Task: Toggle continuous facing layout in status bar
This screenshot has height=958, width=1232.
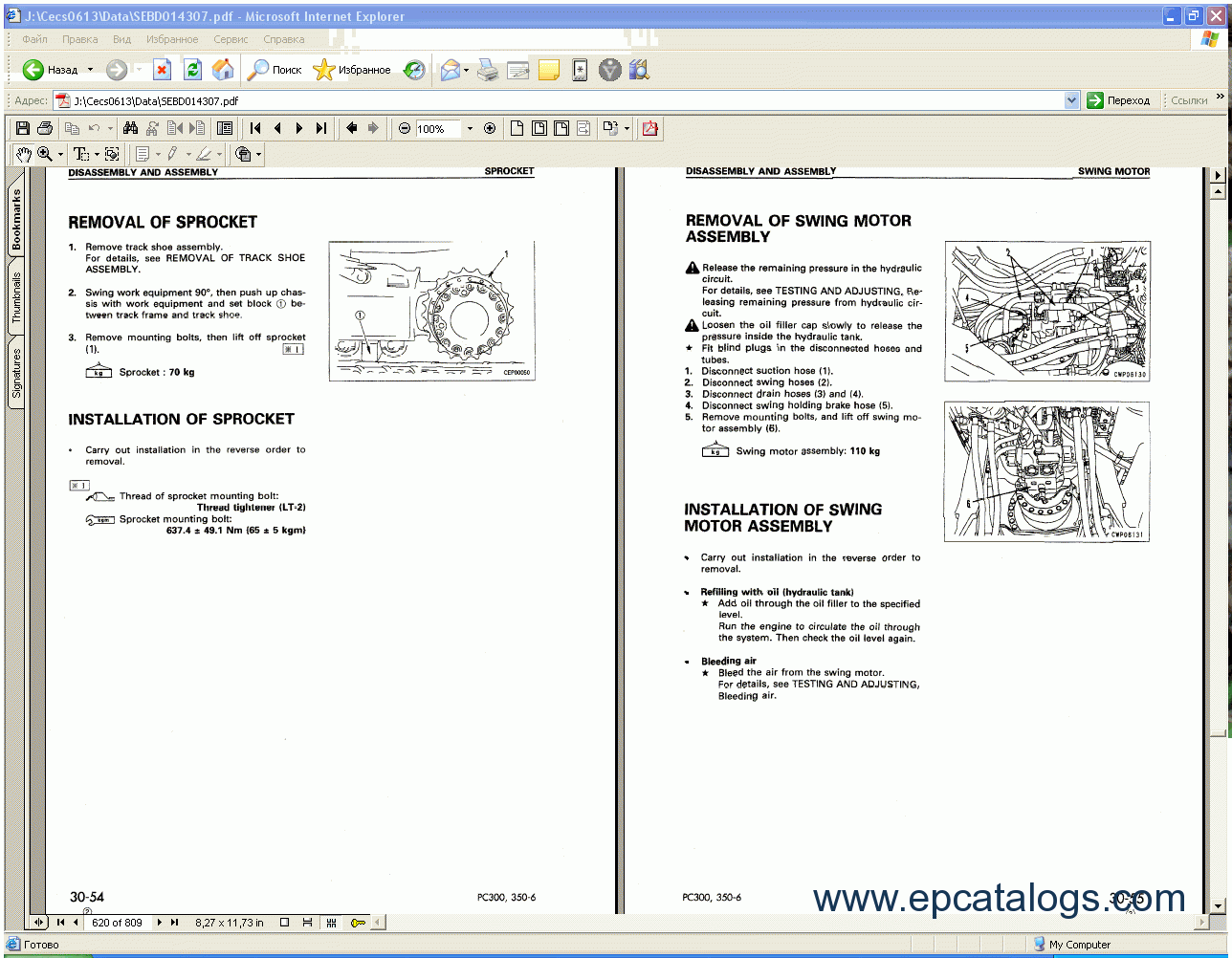Action: click(x=331, y=923)
